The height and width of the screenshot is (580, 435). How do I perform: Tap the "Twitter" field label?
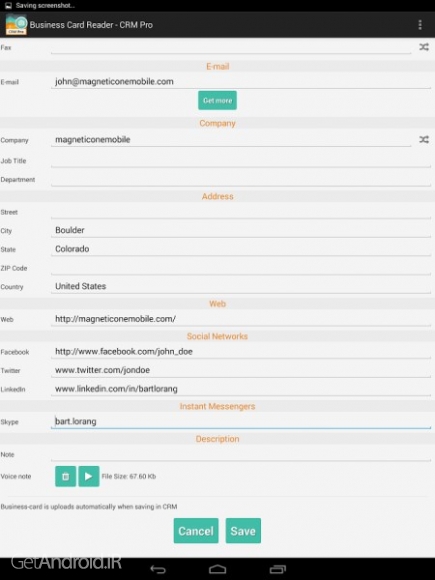pyautogui.click(x=10, y=371)
